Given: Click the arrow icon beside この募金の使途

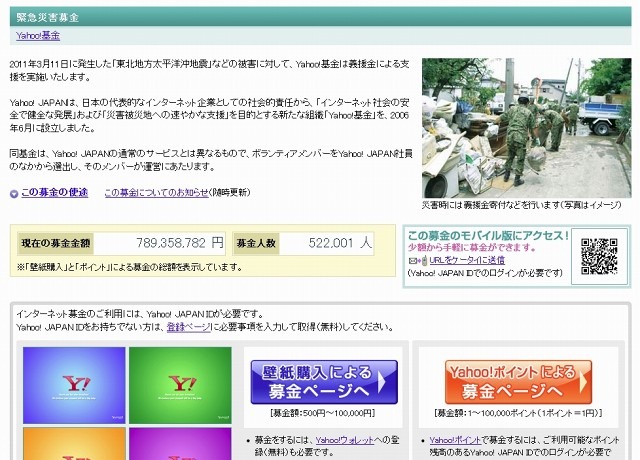Looking at the screenshot, I should tap(14, 194).
